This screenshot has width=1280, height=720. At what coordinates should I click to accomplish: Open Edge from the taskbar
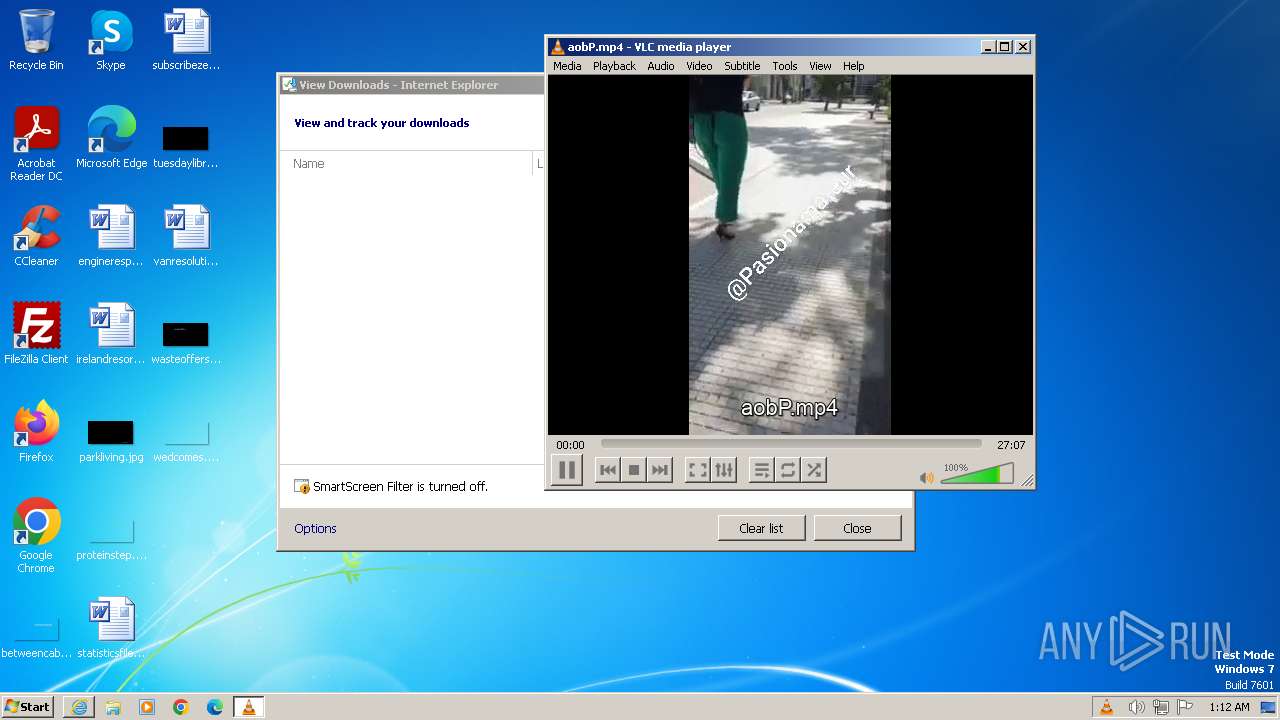point(215,707)
